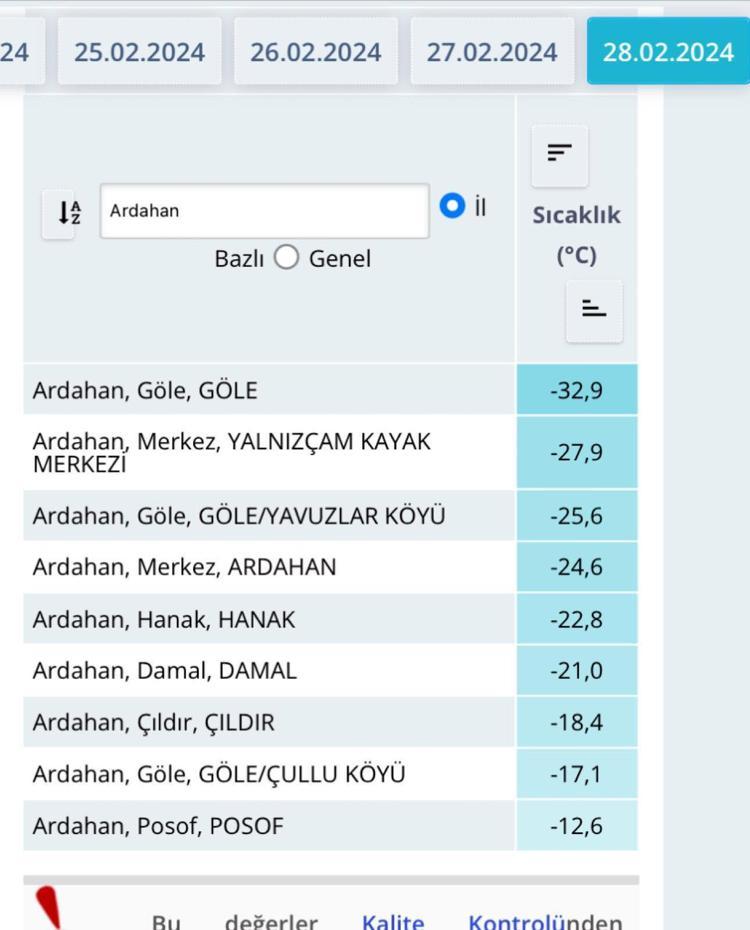
Task: Click the Ardahan search input field
Action: [x=264, y=211]
